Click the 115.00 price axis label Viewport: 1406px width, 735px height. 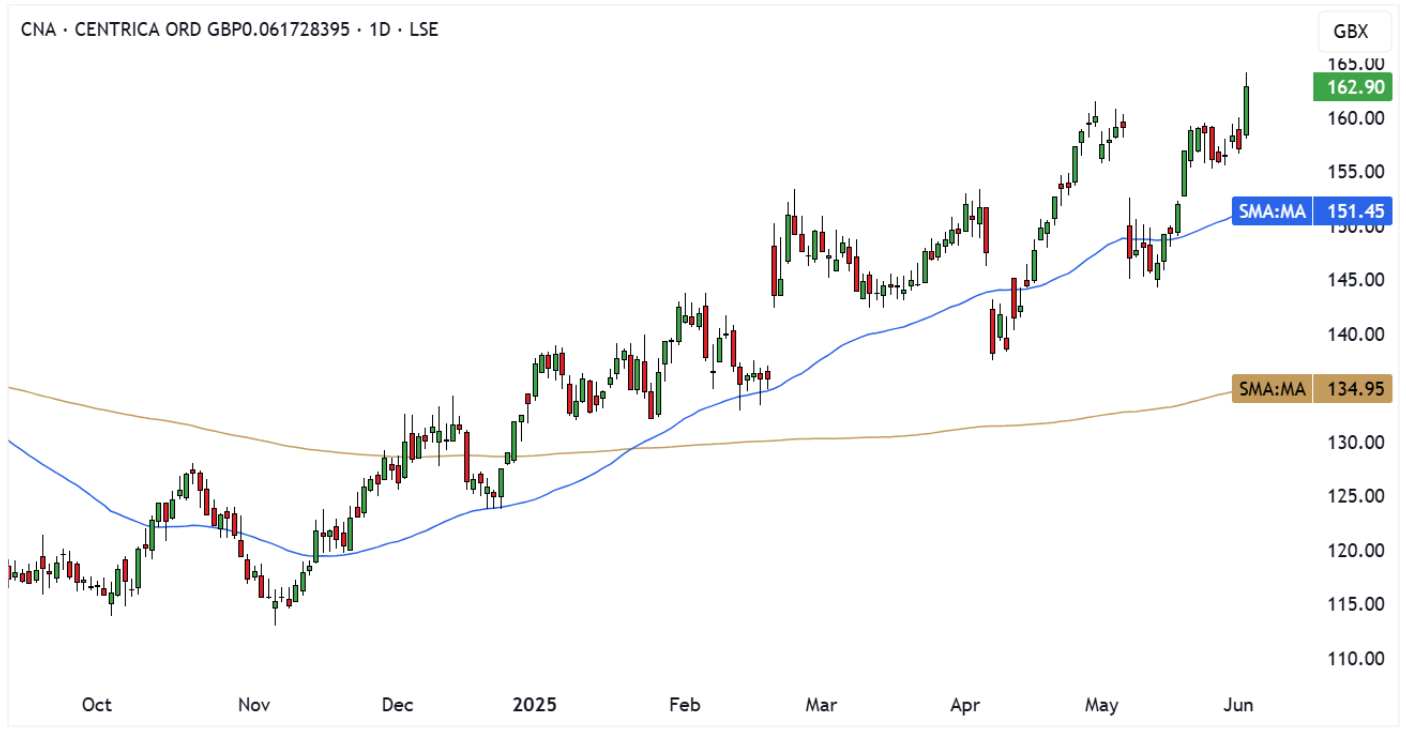tap(1355, 604)
